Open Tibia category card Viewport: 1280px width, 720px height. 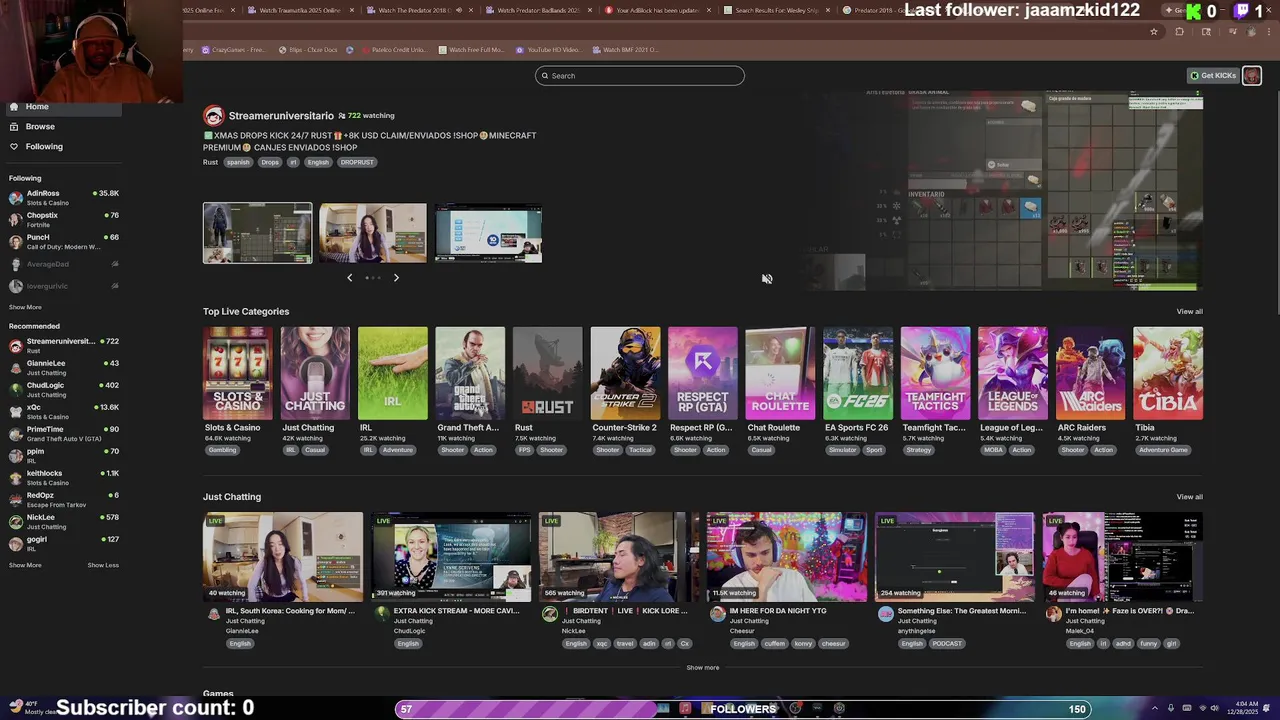pyautogui.click(x=1168, y=373)
